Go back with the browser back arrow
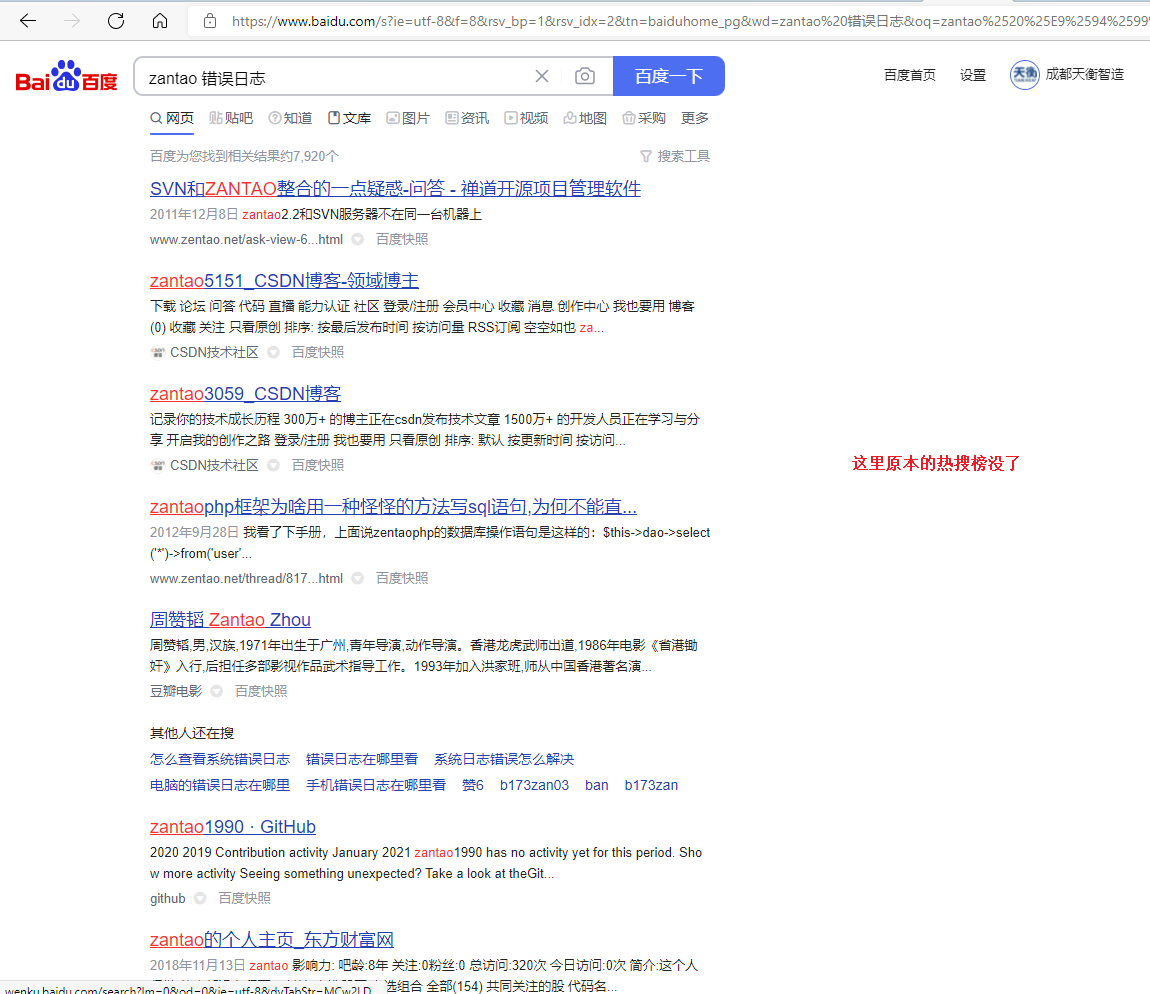Viewport: 1150px width, 994px height. [x=28, y=21]
